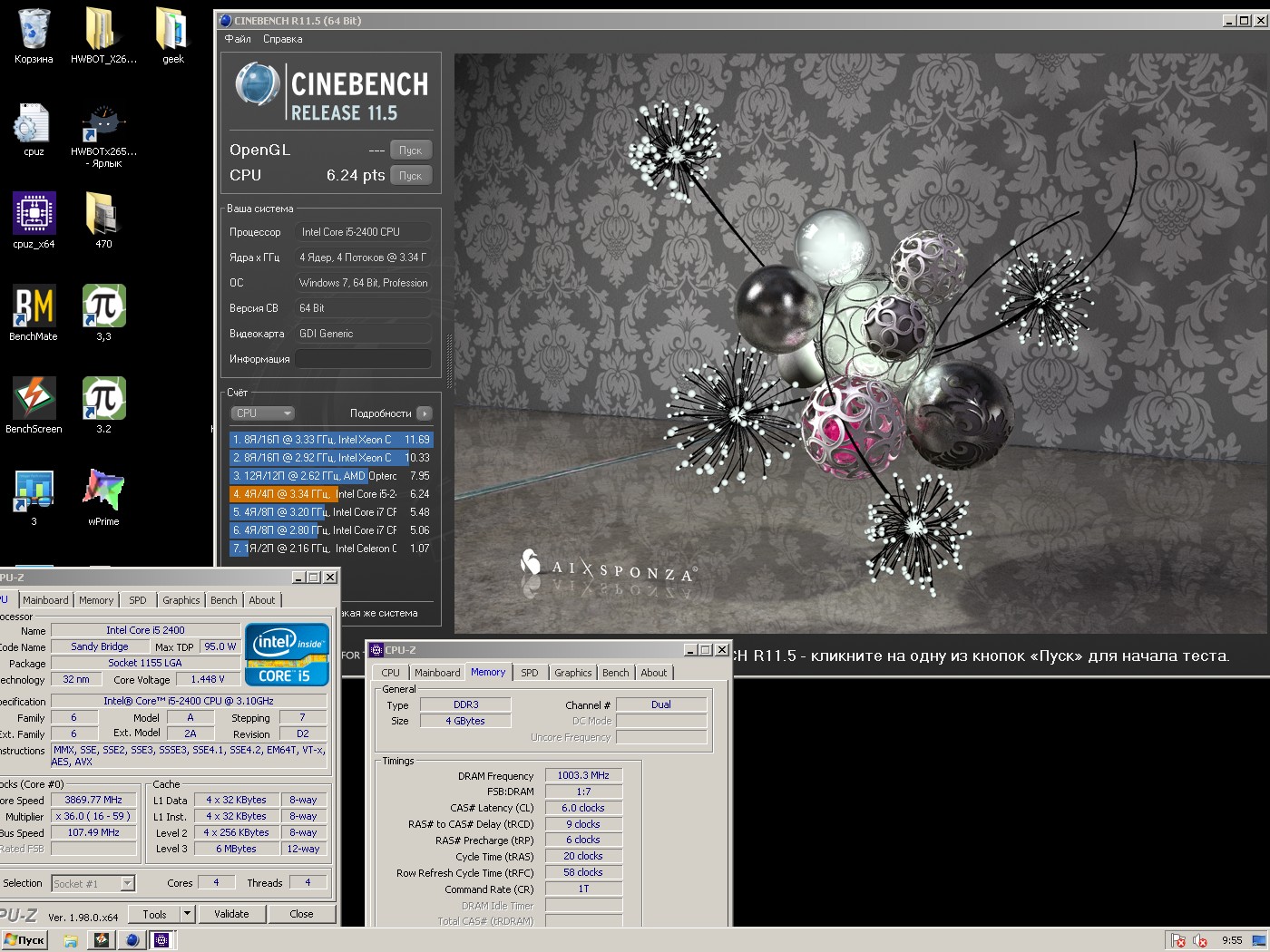This screenshot has height=952, width=1270.
Task: Run the OpenGL test with Пуск button
Action: pos(411,151)
